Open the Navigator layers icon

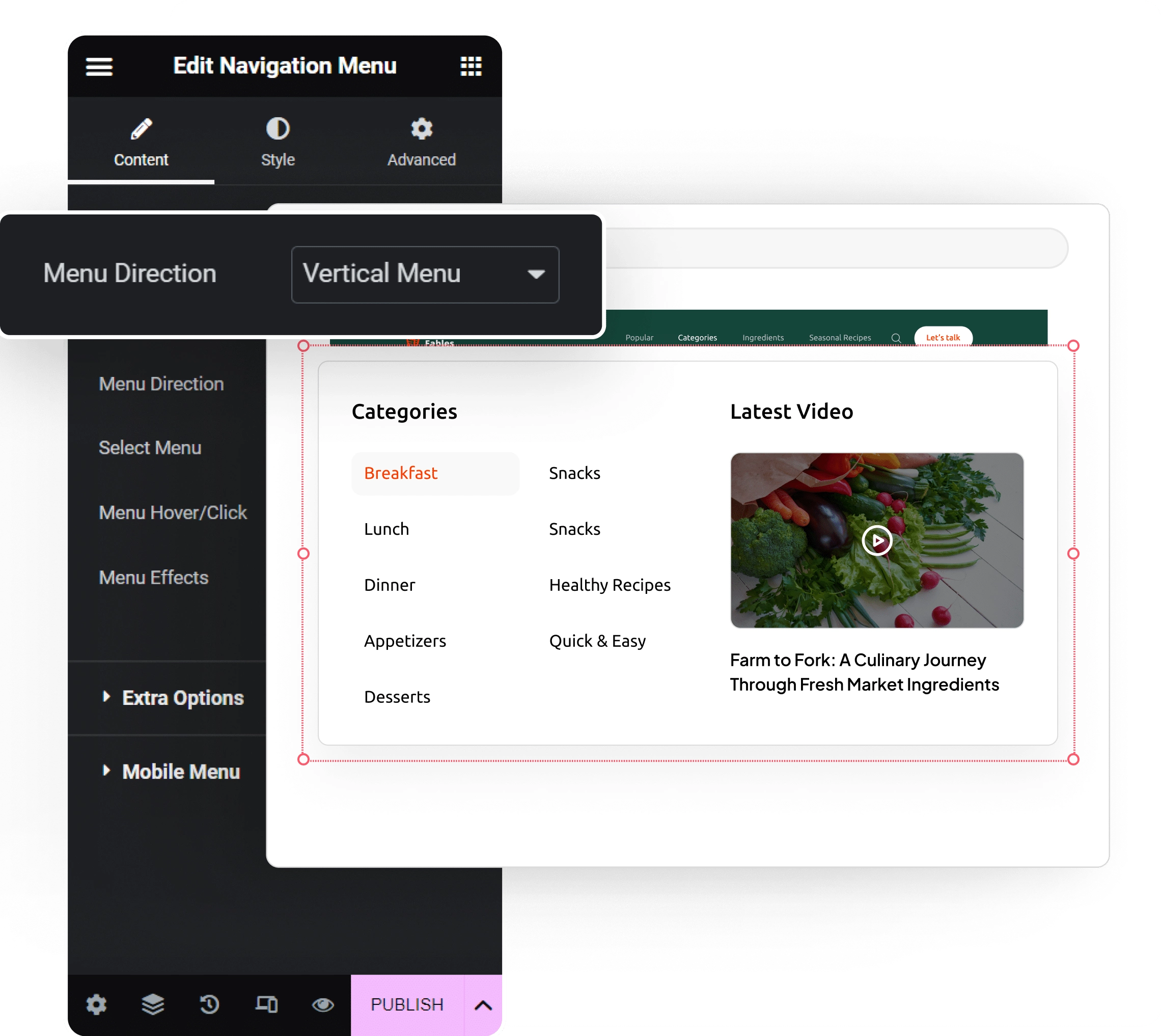pos(153,1004)
